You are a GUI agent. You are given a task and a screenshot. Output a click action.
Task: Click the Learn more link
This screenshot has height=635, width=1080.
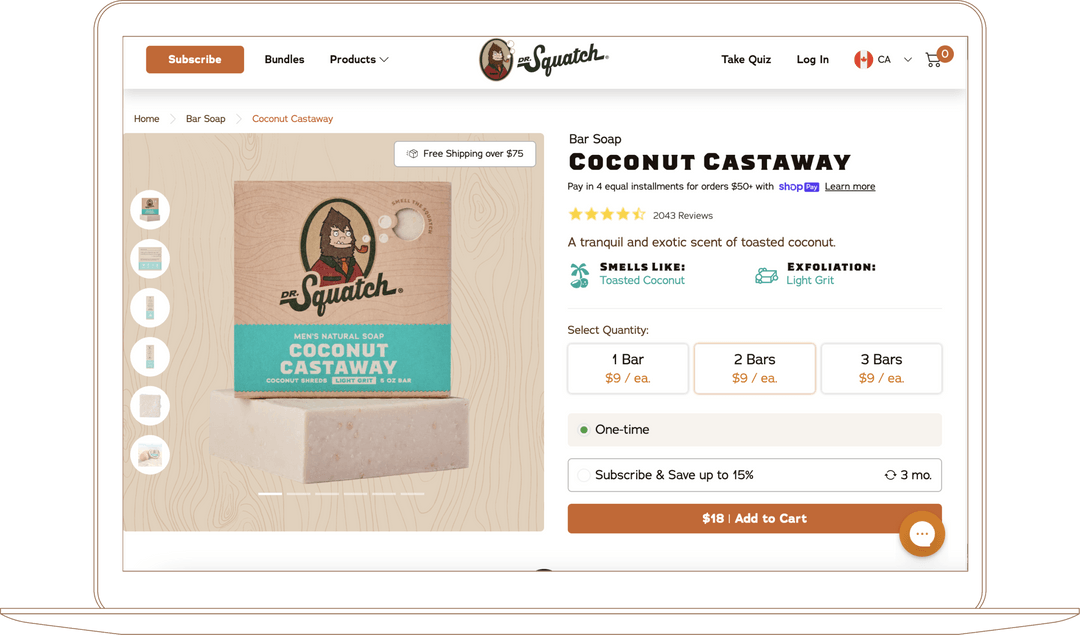(x=850, y=187)
